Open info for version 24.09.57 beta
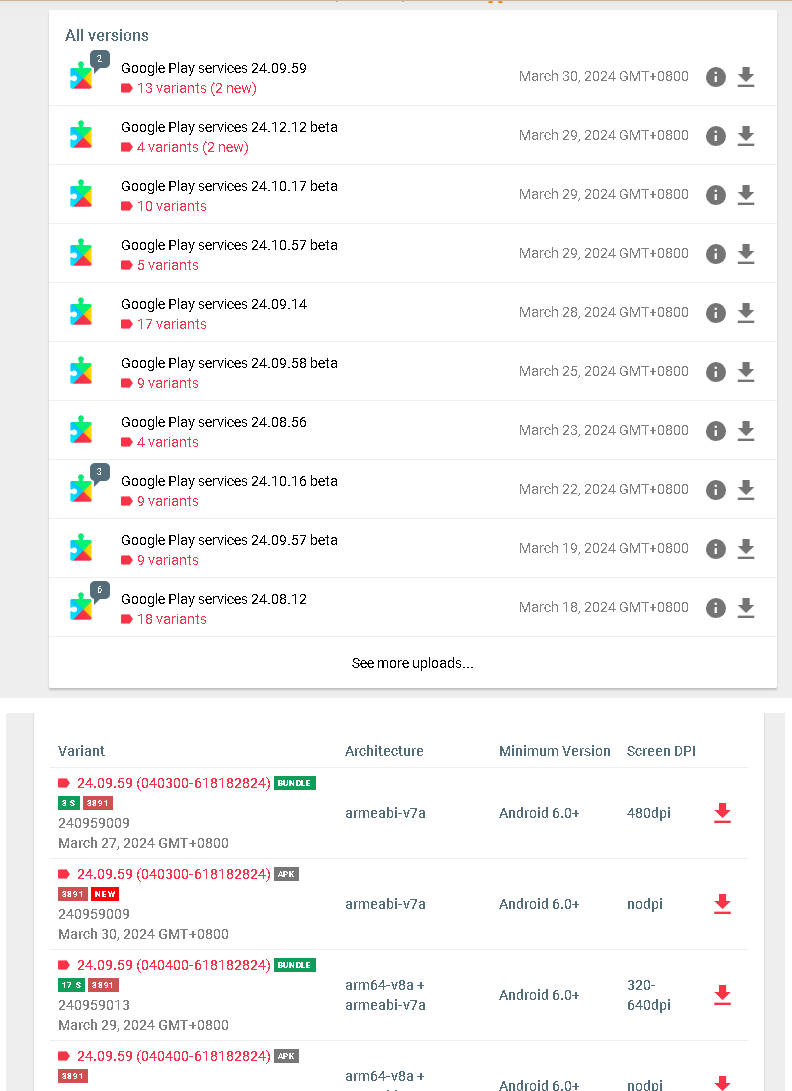Viewport: 792px width, 1091px height. [x=715, y=550]
